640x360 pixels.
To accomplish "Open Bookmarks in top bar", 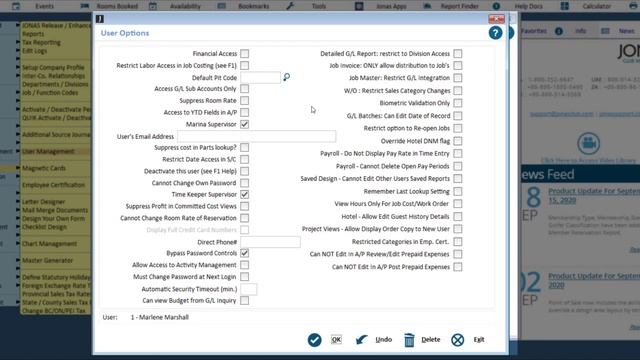I will pos(253,6).
